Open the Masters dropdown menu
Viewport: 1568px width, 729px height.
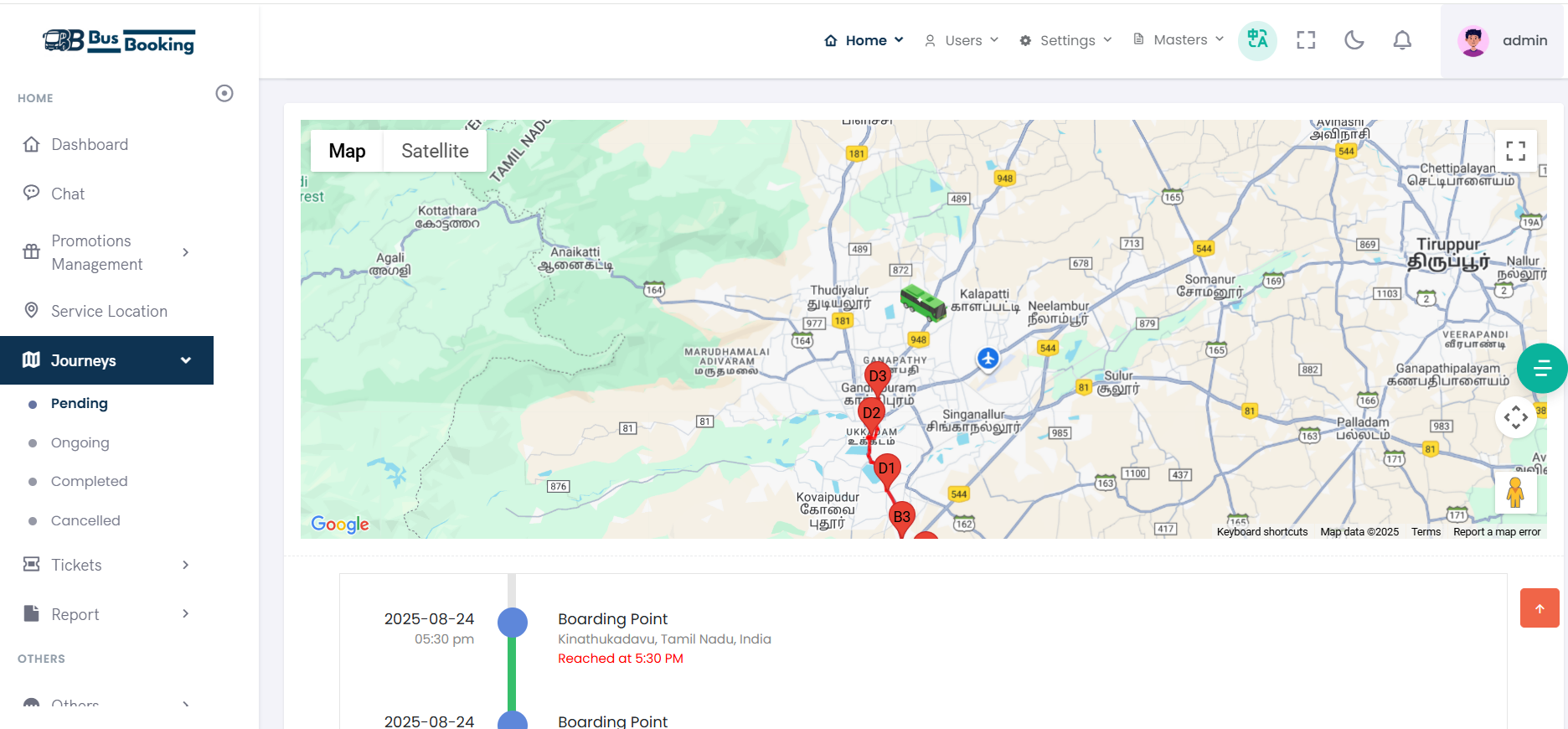[x=1179, y=39]
